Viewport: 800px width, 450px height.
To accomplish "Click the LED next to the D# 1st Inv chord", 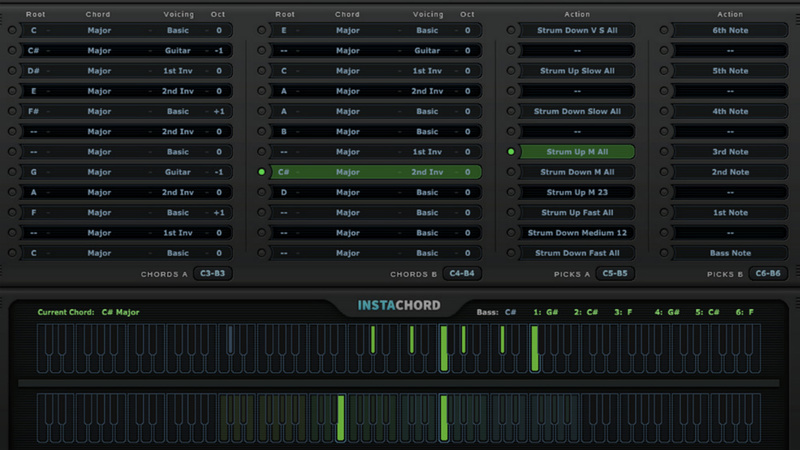I will [12, 71].
